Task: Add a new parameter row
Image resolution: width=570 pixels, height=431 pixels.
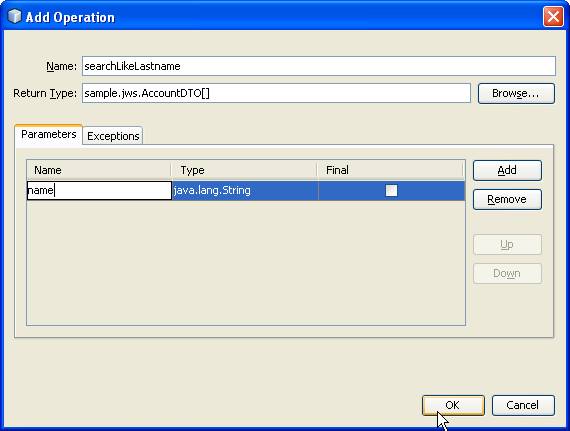Action: [x=507, y=170]
